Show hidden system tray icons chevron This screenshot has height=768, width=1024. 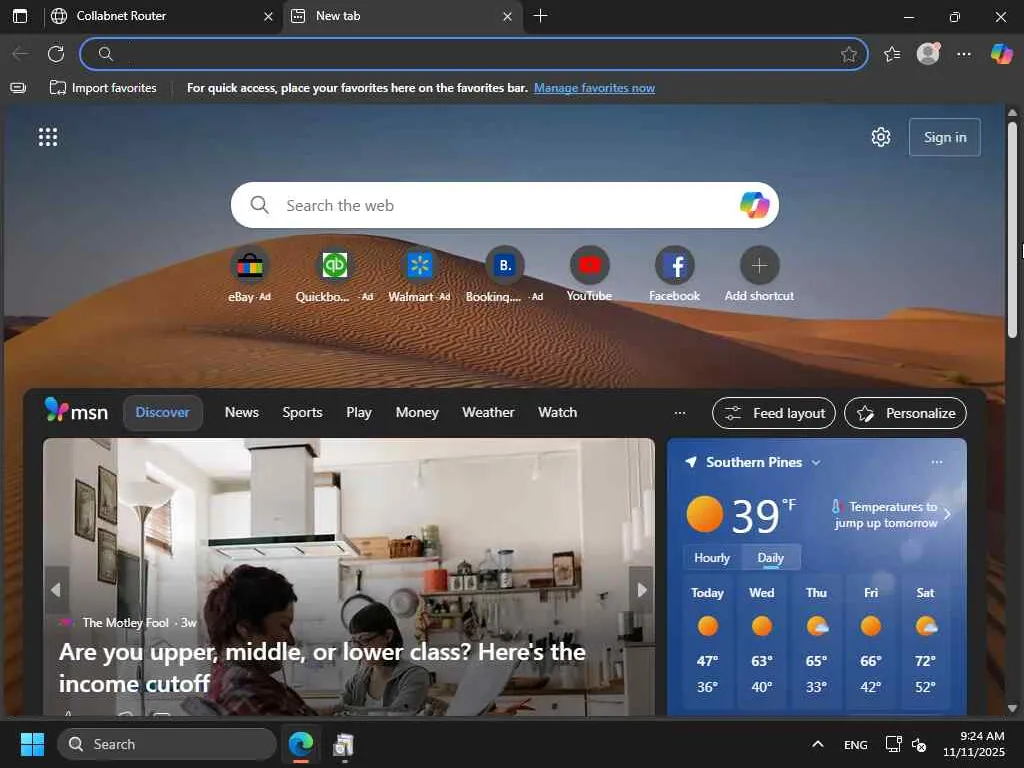pyautogui.click(x=818, y=744)
